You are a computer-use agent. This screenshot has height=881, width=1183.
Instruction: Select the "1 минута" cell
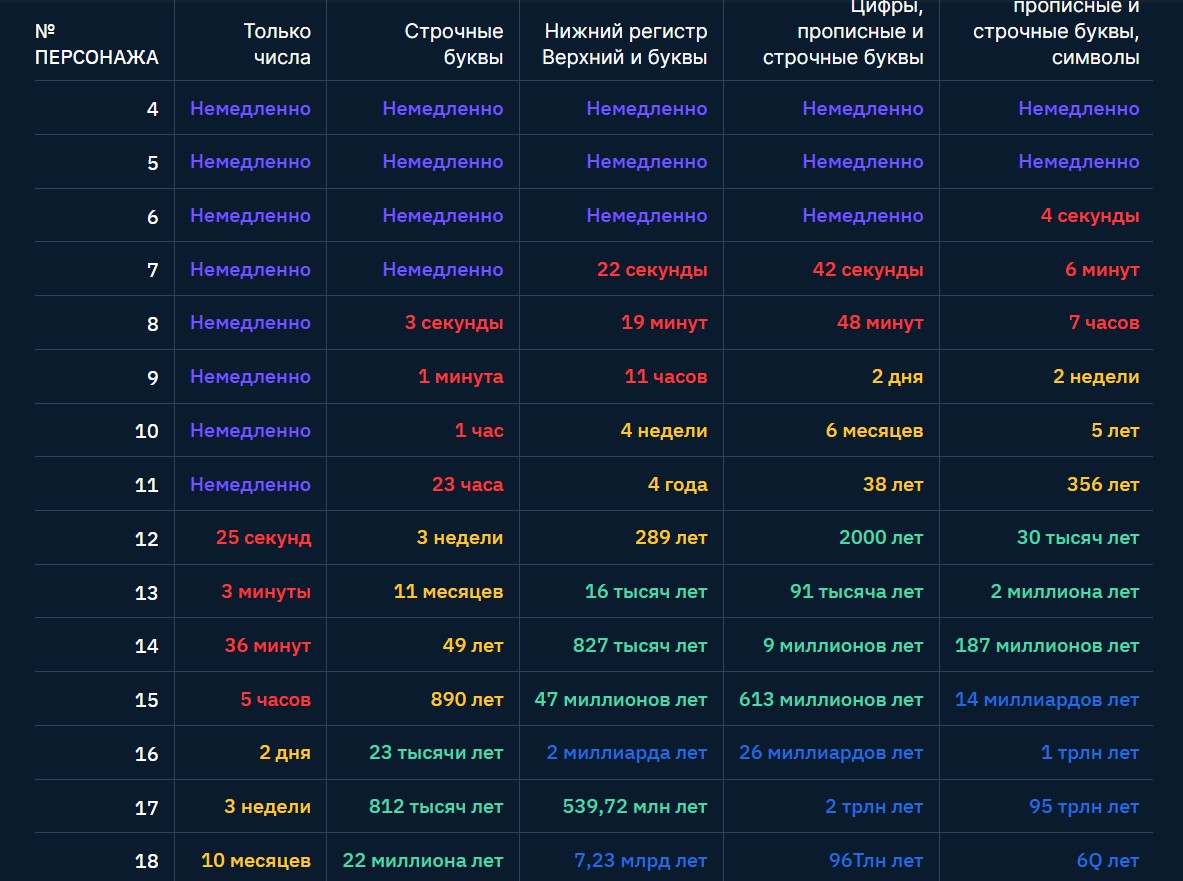click(x=460, y=377)
